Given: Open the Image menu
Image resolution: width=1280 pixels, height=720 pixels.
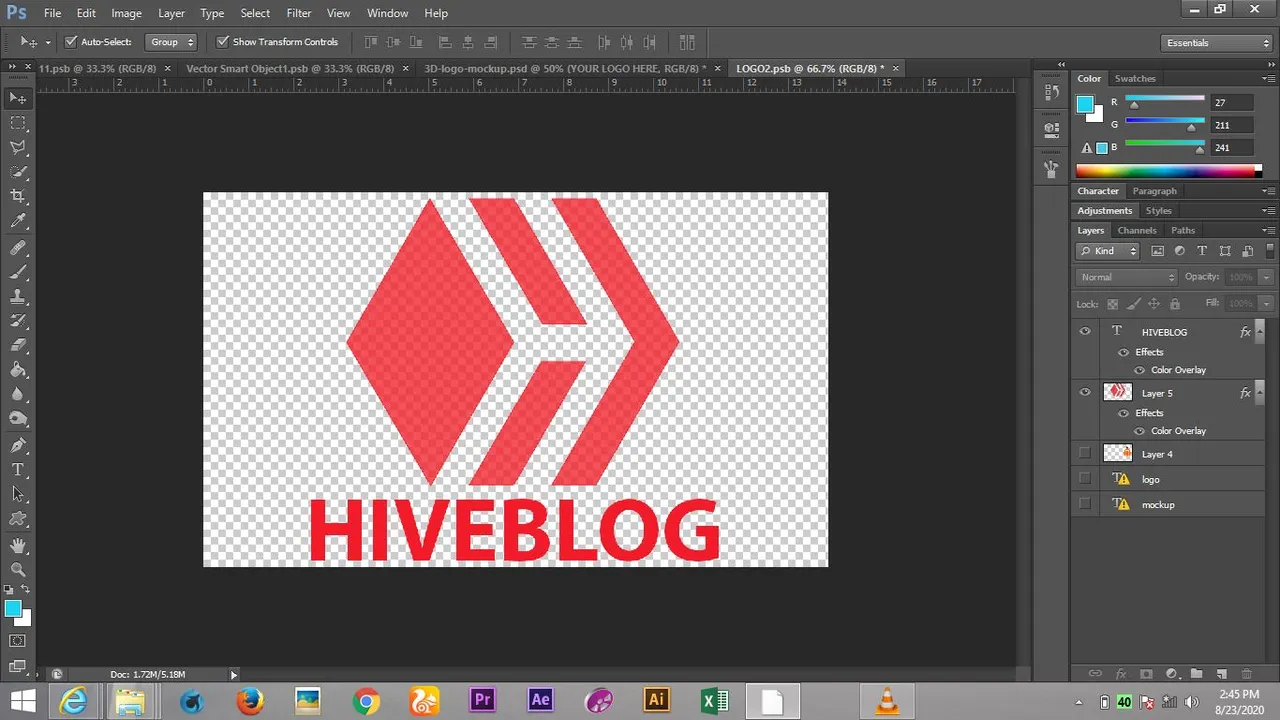Looking at the screenshot, I should (126, 13).
